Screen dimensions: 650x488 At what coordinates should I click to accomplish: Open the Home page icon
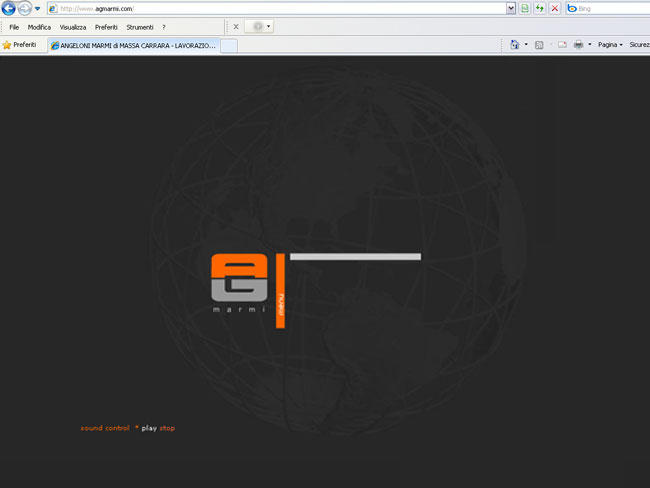515,45
